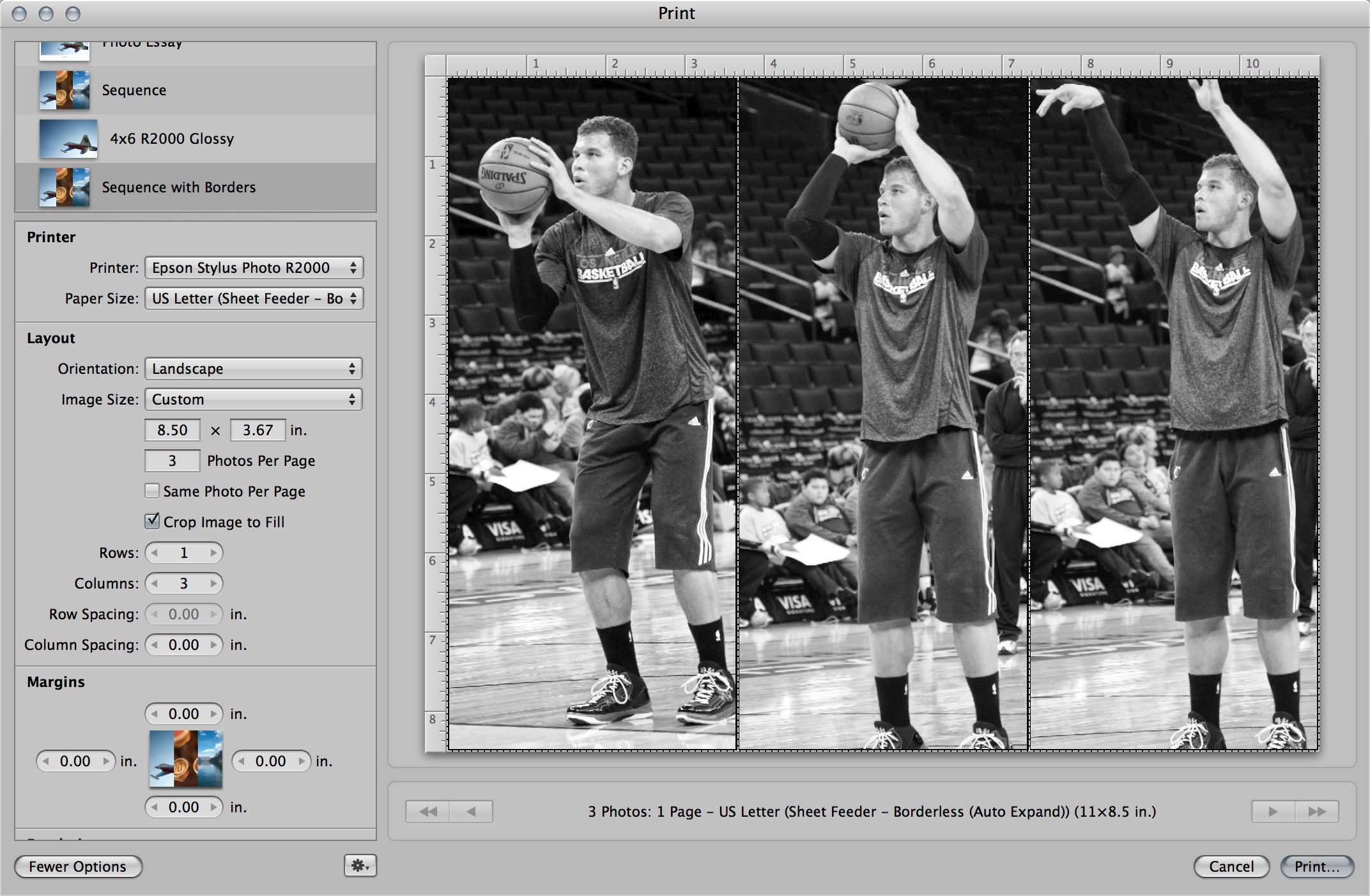1370x896 pixels.
Task: Go to previous page arrow
Action: click(471, 812)
